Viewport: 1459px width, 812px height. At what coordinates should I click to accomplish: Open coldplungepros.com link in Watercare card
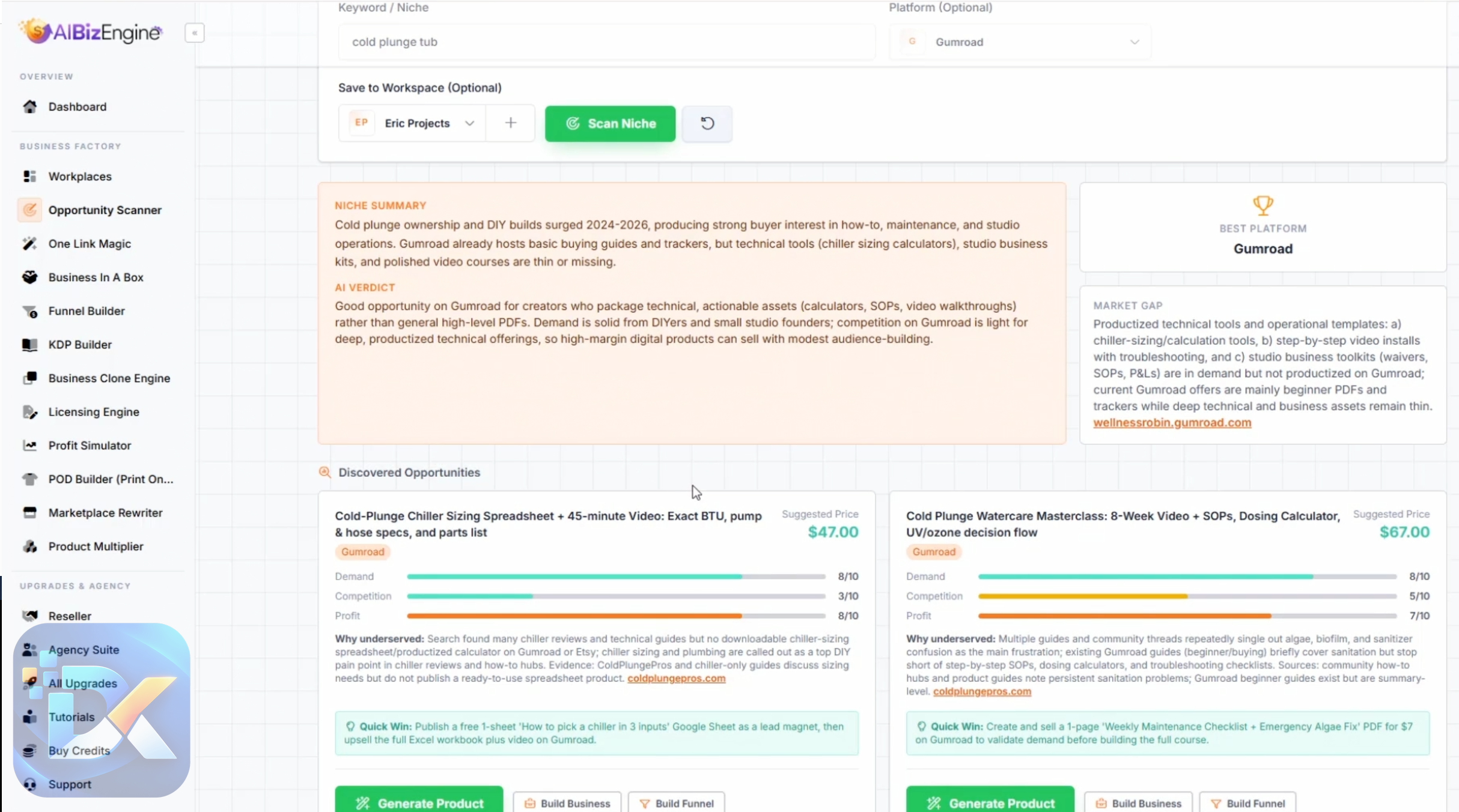click(x=982, y=692)
